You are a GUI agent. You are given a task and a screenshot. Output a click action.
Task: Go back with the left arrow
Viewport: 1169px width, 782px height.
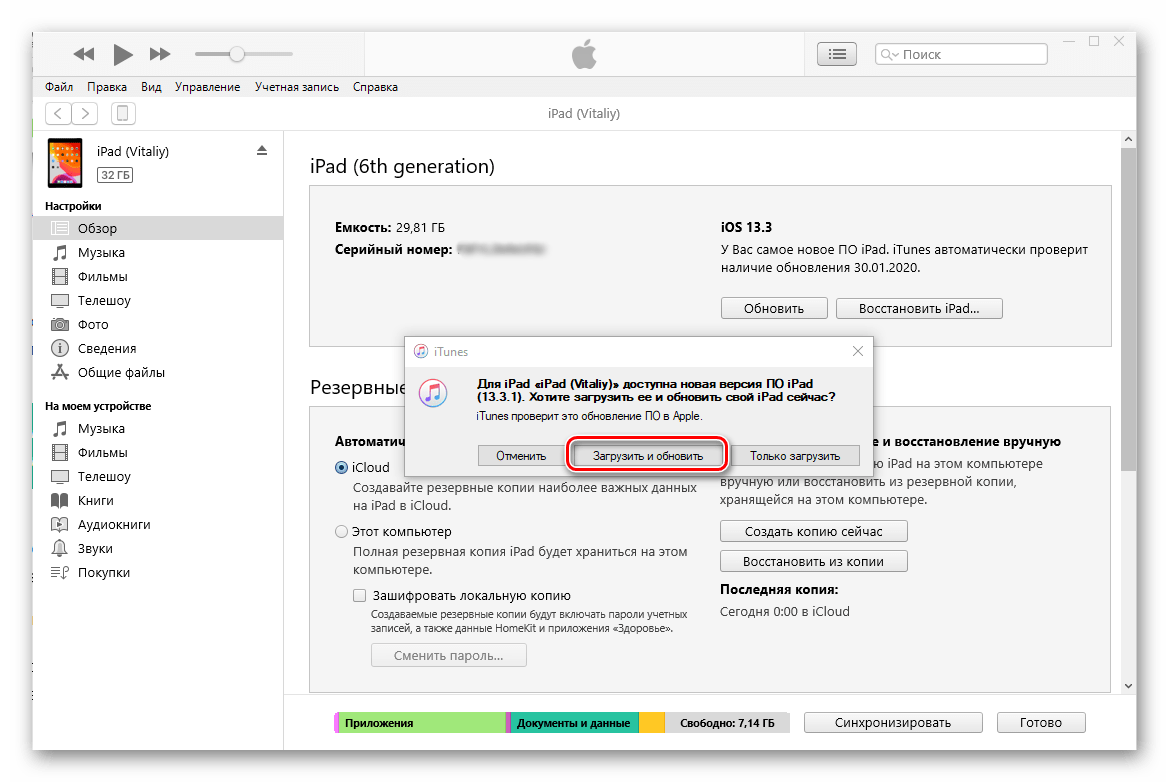pos(58,113)
